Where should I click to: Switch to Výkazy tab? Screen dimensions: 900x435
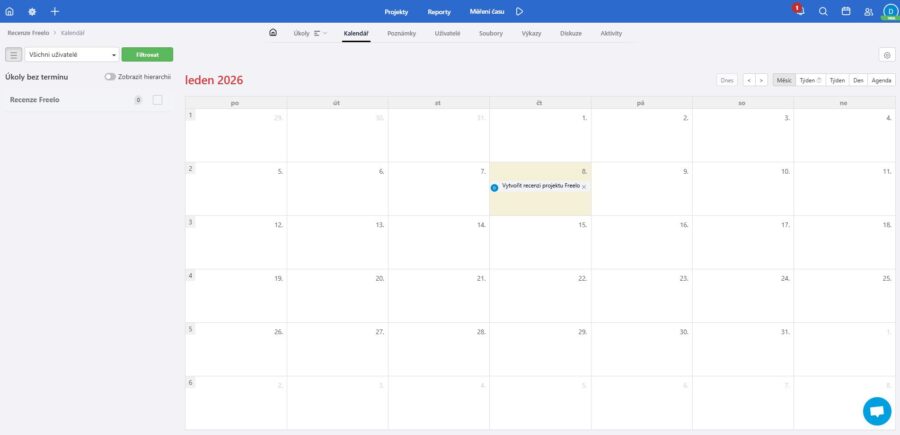pos(531,33)
